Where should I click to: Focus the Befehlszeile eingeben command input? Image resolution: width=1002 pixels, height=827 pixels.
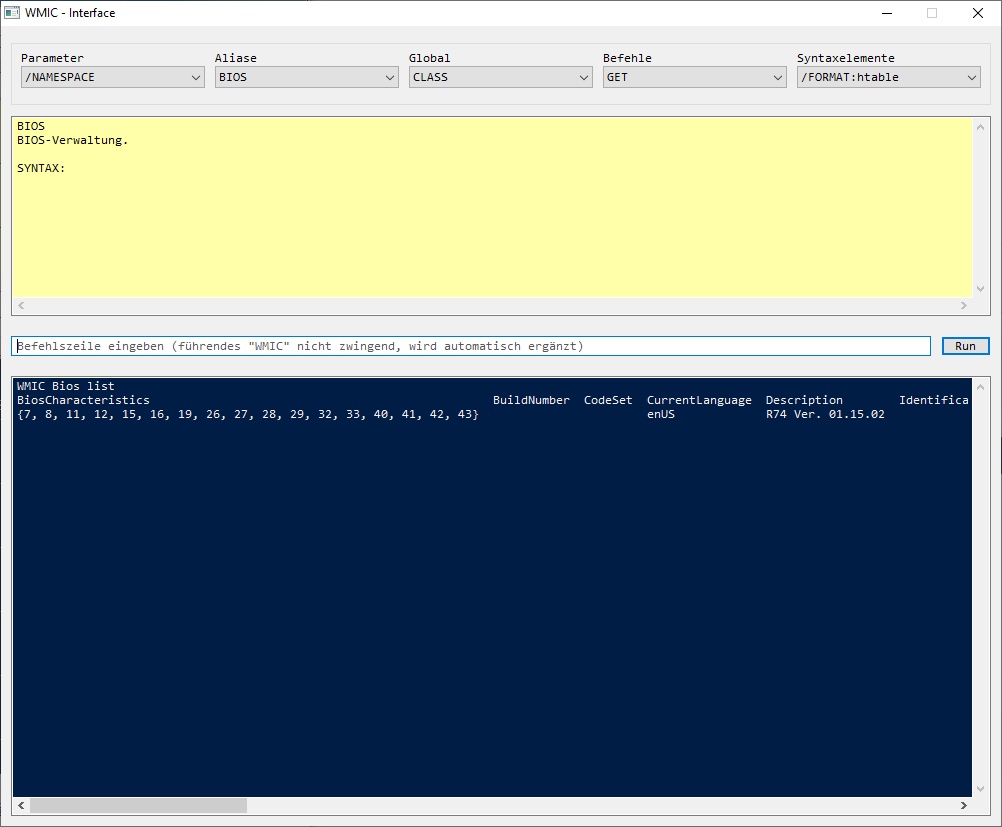pos(471,346)
